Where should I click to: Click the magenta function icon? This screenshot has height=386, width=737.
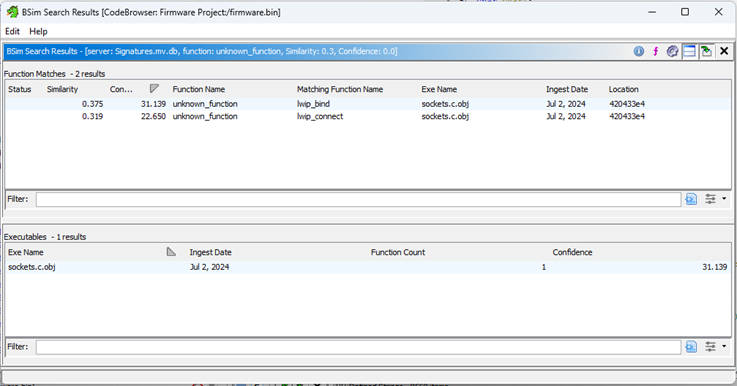[x=655, y=51]
